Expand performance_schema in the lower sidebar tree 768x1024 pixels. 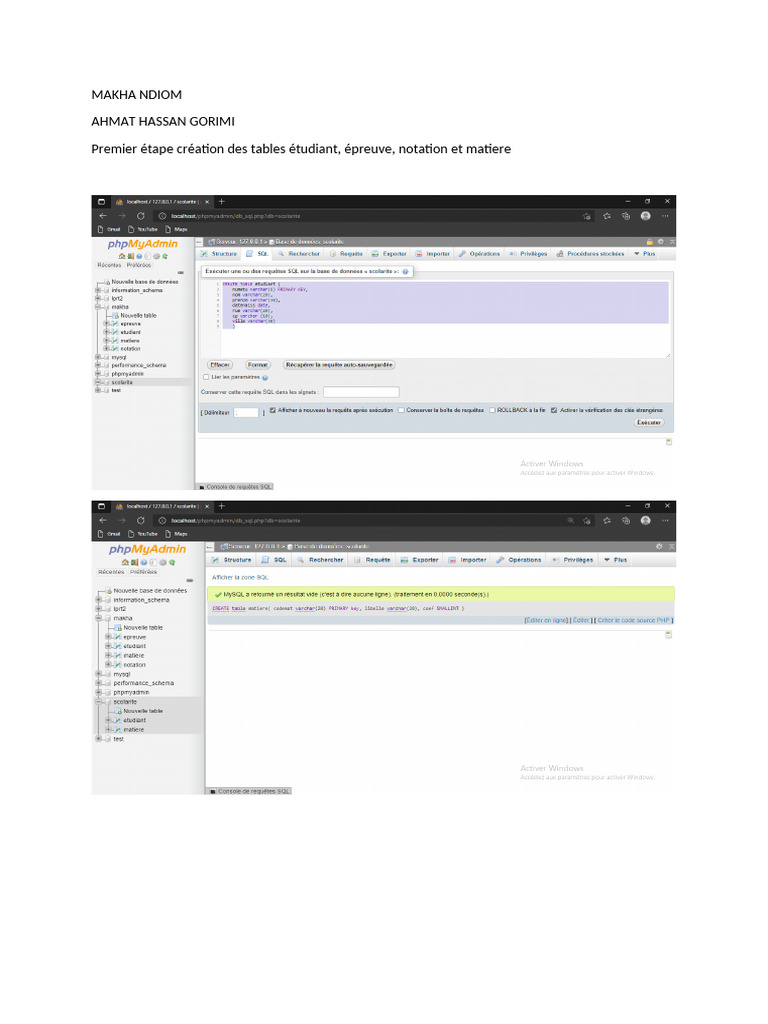coord(99,683)
